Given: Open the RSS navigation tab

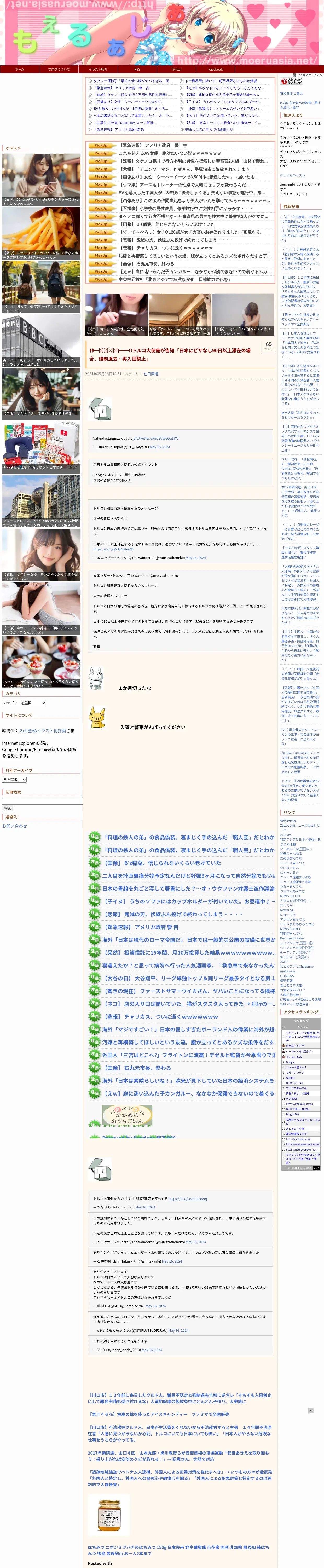Looking at the screenshot, I should pos(137,70).
